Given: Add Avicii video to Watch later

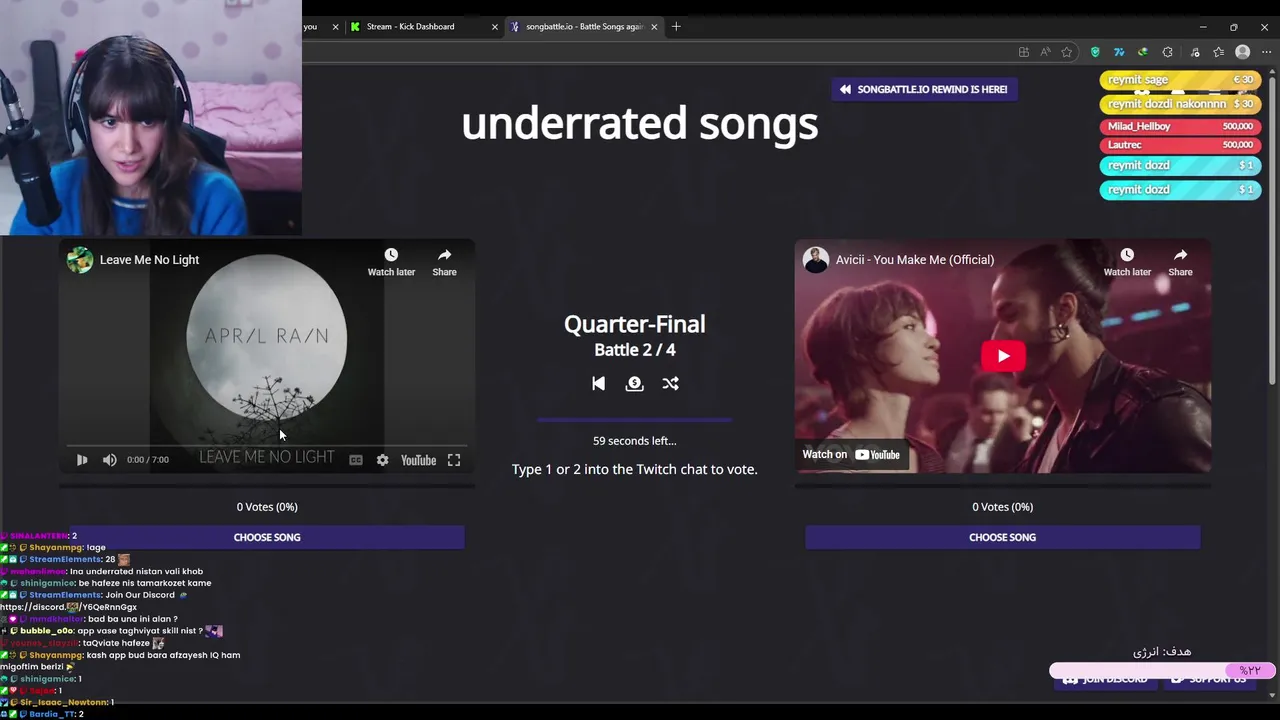Looking at the screenshot, I should tap(1127, 262).
